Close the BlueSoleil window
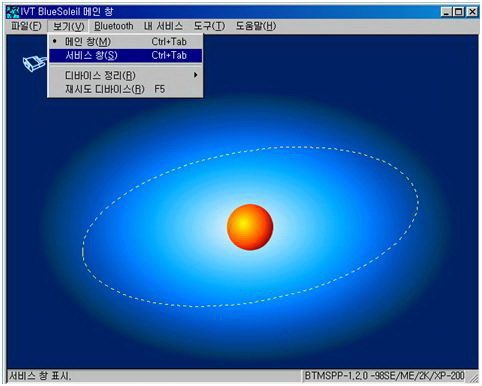 point(472,12)
